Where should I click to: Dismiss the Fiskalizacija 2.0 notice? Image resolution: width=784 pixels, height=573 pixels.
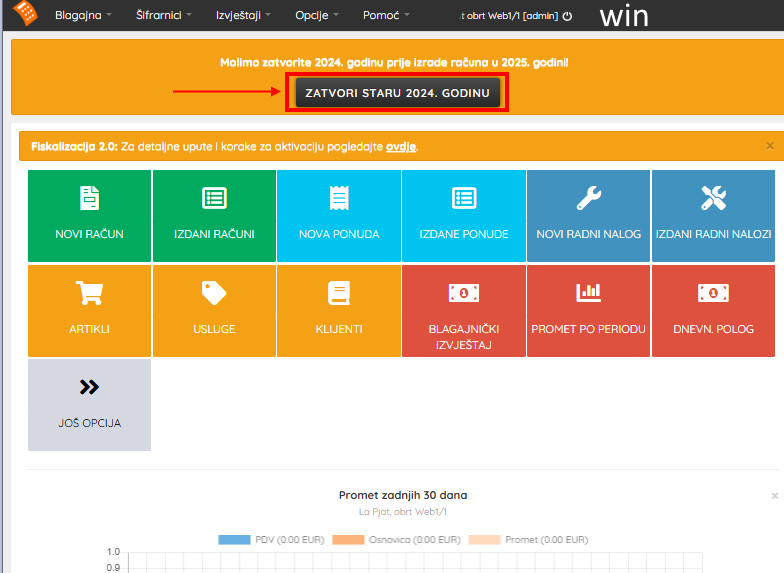click(770, 146)
